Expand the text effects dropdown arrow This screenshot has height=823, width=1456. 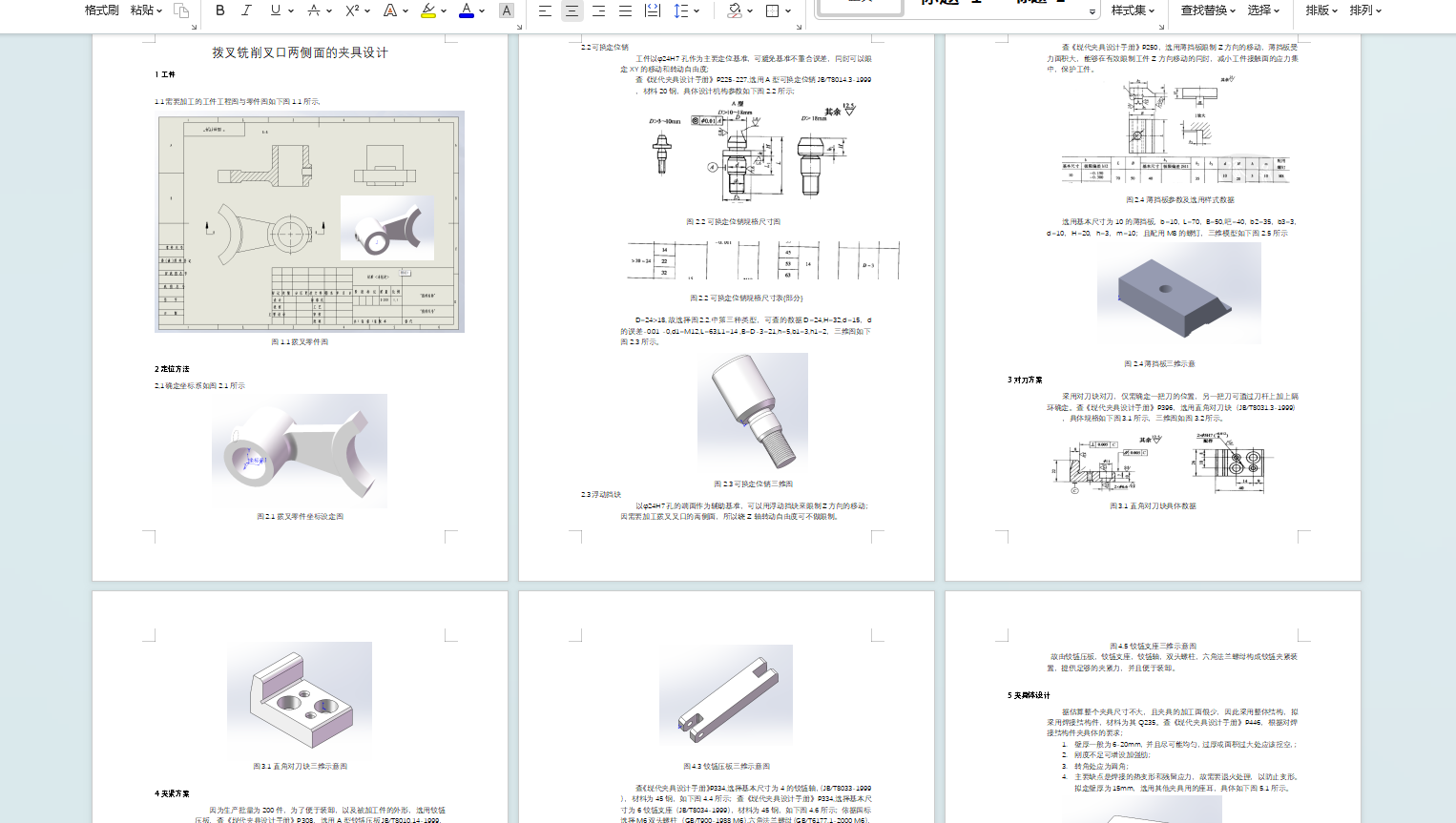[406, 11]
